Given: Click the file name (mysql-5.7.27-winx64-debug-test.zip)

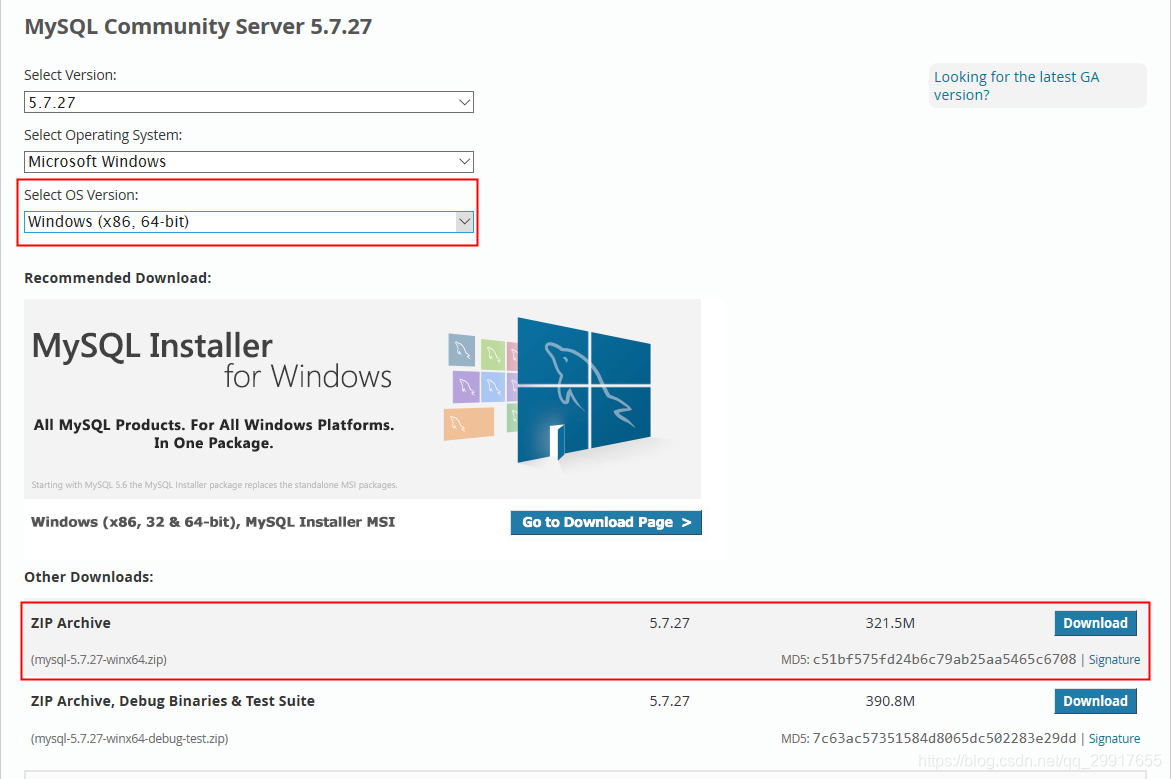Looking at the screenshot, I should [x=129, y=739].
